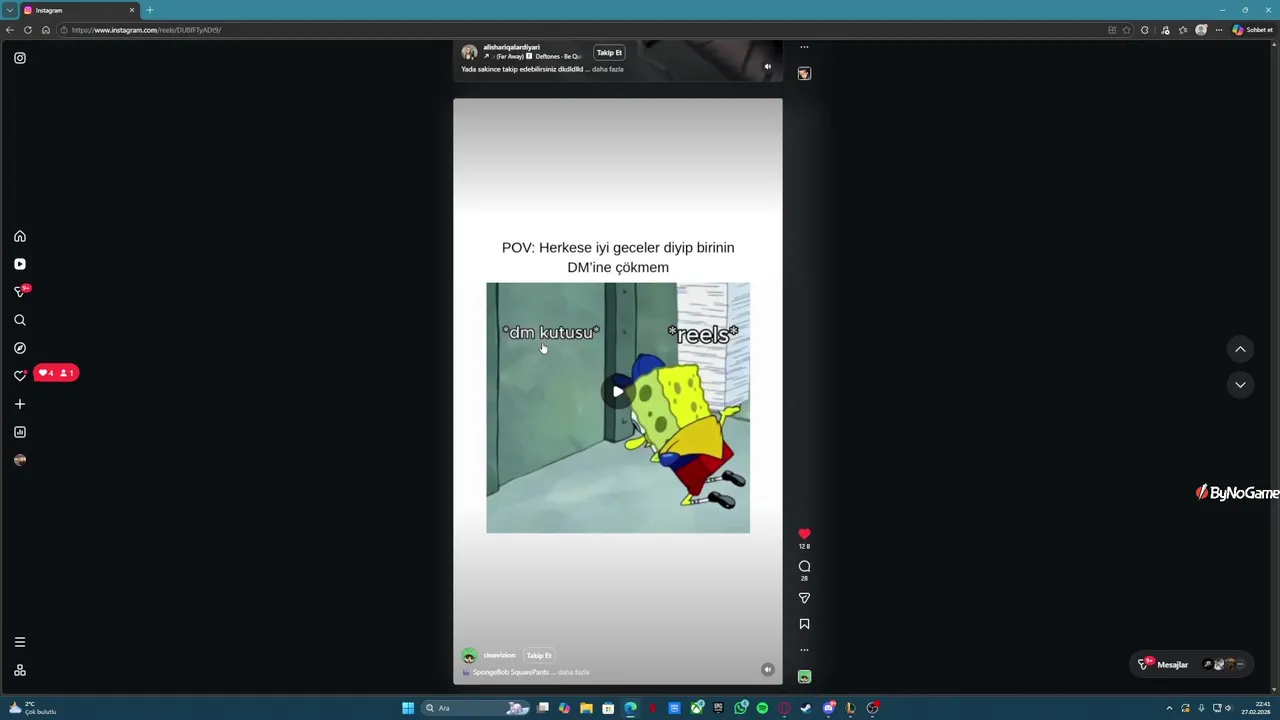The height and width of the screenshot is (720, 1280).
Task: Open the alishariqalardiyari profile link
Action: click(x=511, y=47)
